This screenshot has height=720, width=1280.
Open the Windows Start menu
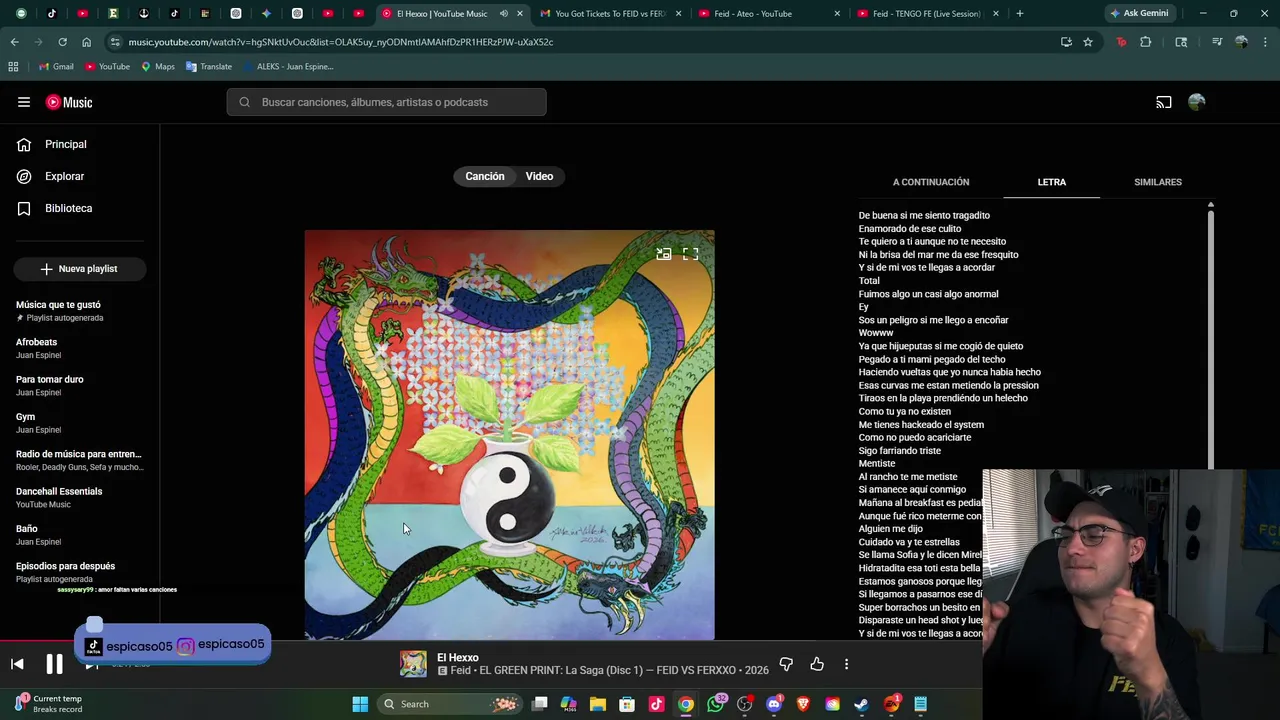pyautogui.click(x=360, y=704)
